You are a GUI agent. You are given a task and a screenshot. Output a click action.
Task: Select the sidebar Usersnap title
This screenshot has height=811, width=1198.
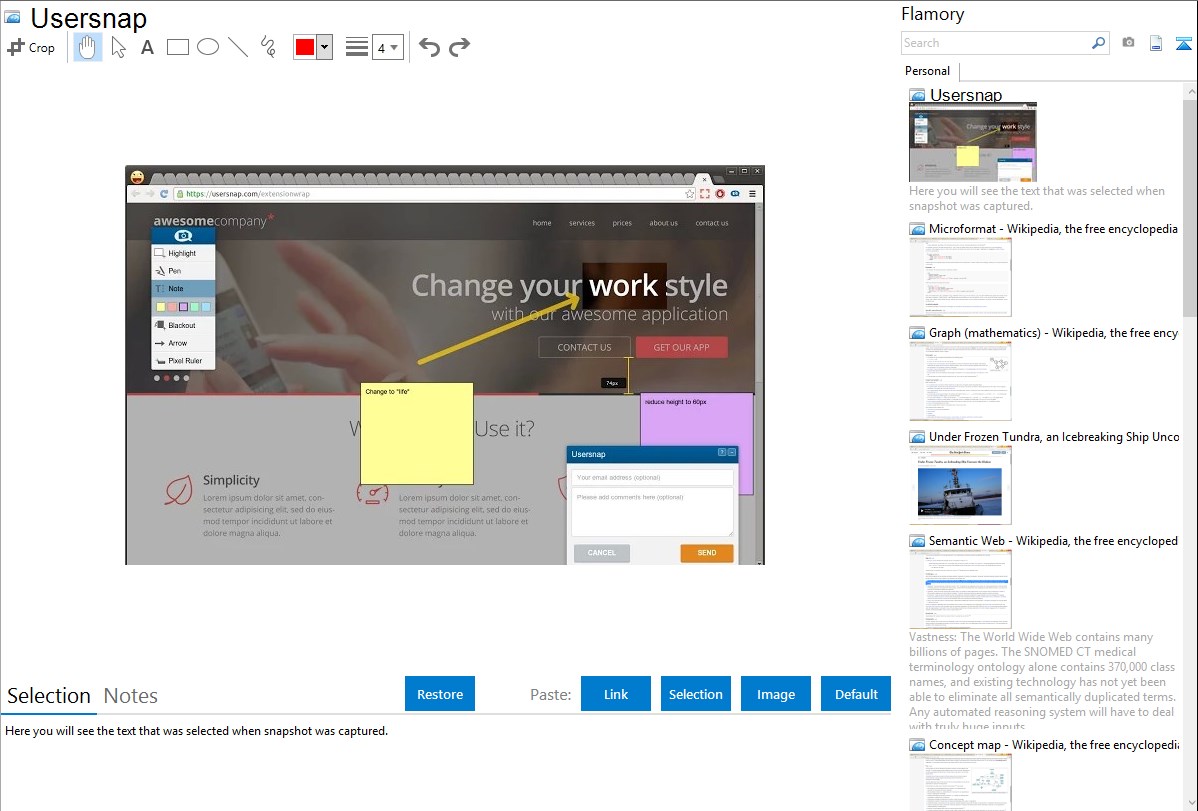(x=966, y=95)
